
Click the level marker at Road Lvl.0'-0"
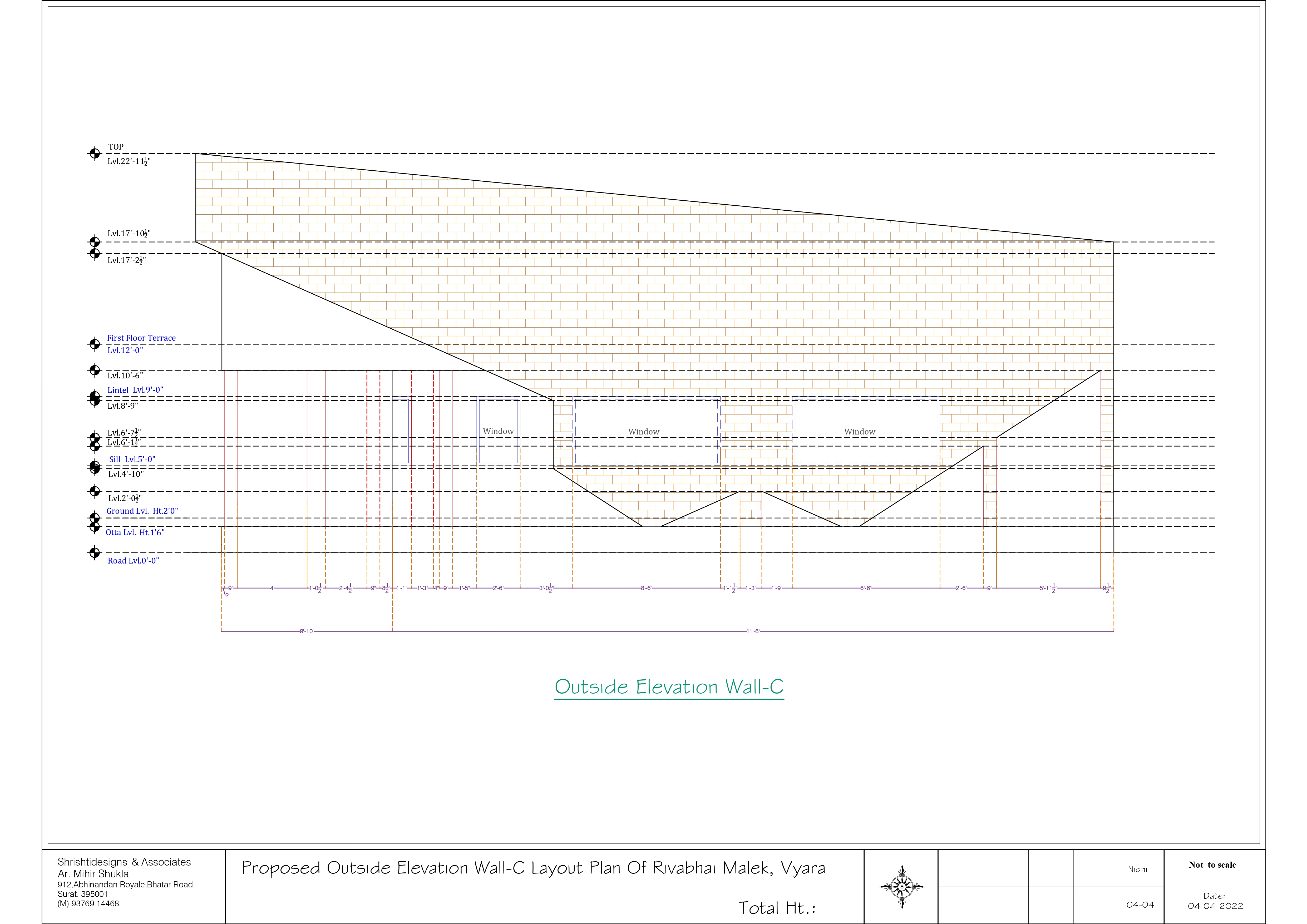click(x=95, y=552)
